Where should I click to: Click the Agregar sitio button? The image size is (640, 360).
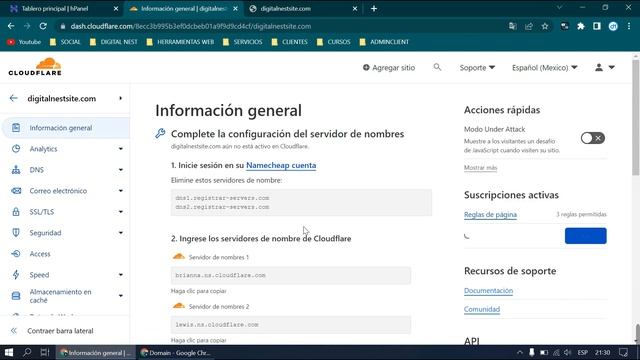389,67
